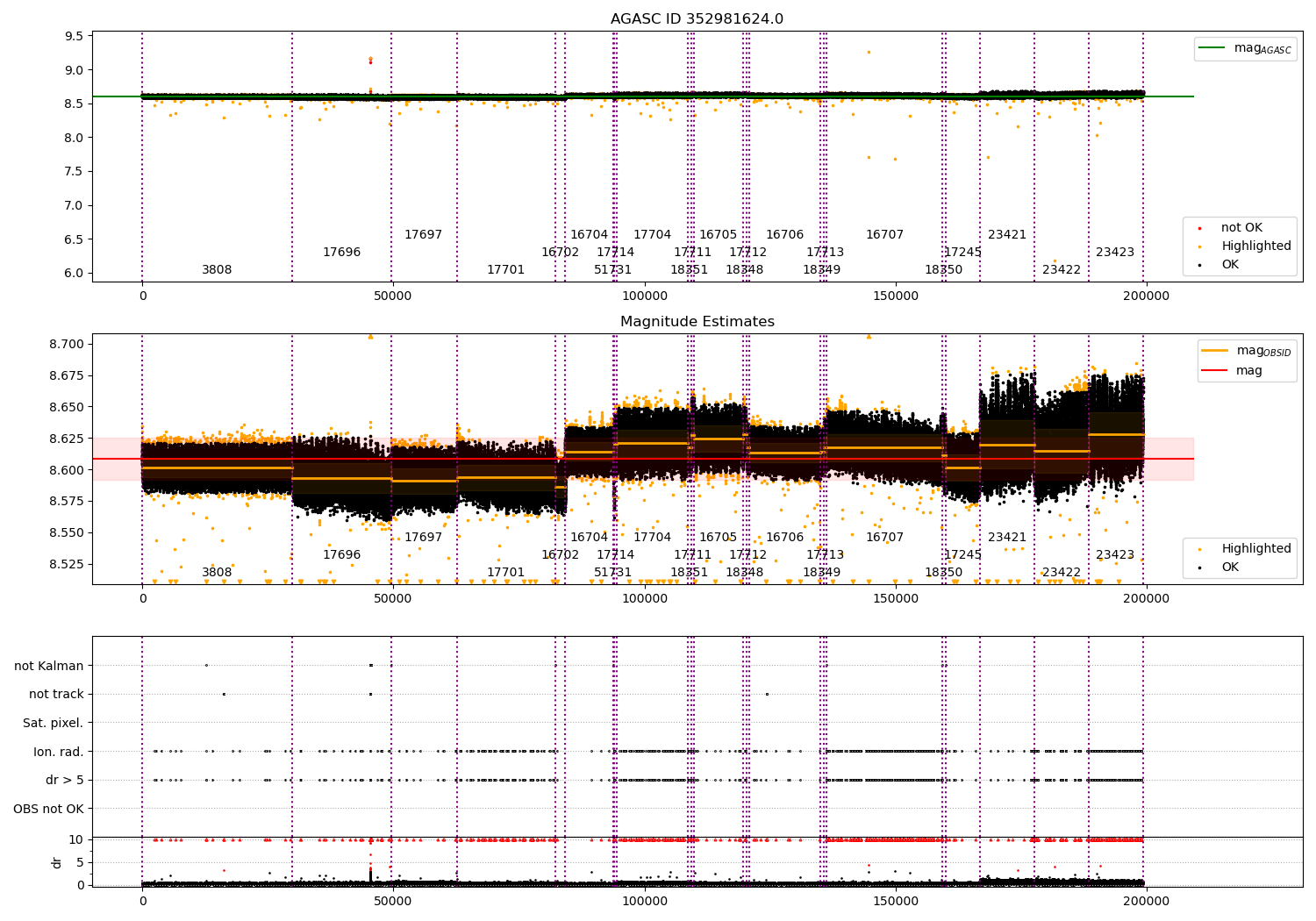This screenshot has height=921, width=1316.
Task: Click the 10 tick on the dr axis
Action: pos(76,839)
